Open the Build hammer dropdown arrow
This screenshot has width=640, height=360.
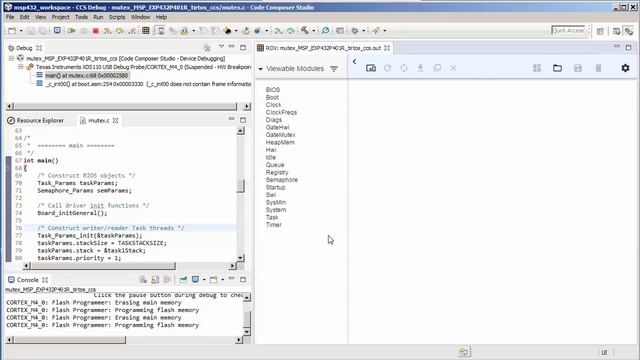click(x=313, y=31)
